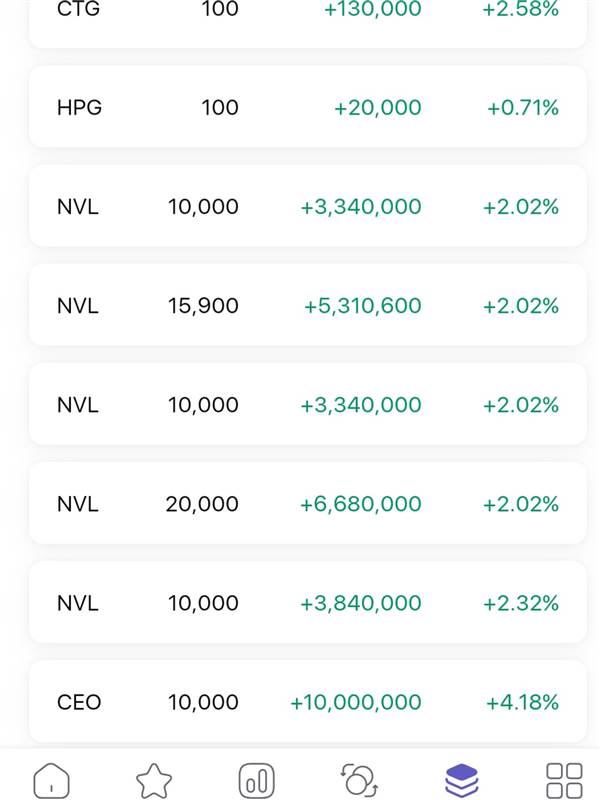Tap the swap circles transfer icon
Image resolution: width=600 pixels, height=800 pixels.
pos(359,778)
